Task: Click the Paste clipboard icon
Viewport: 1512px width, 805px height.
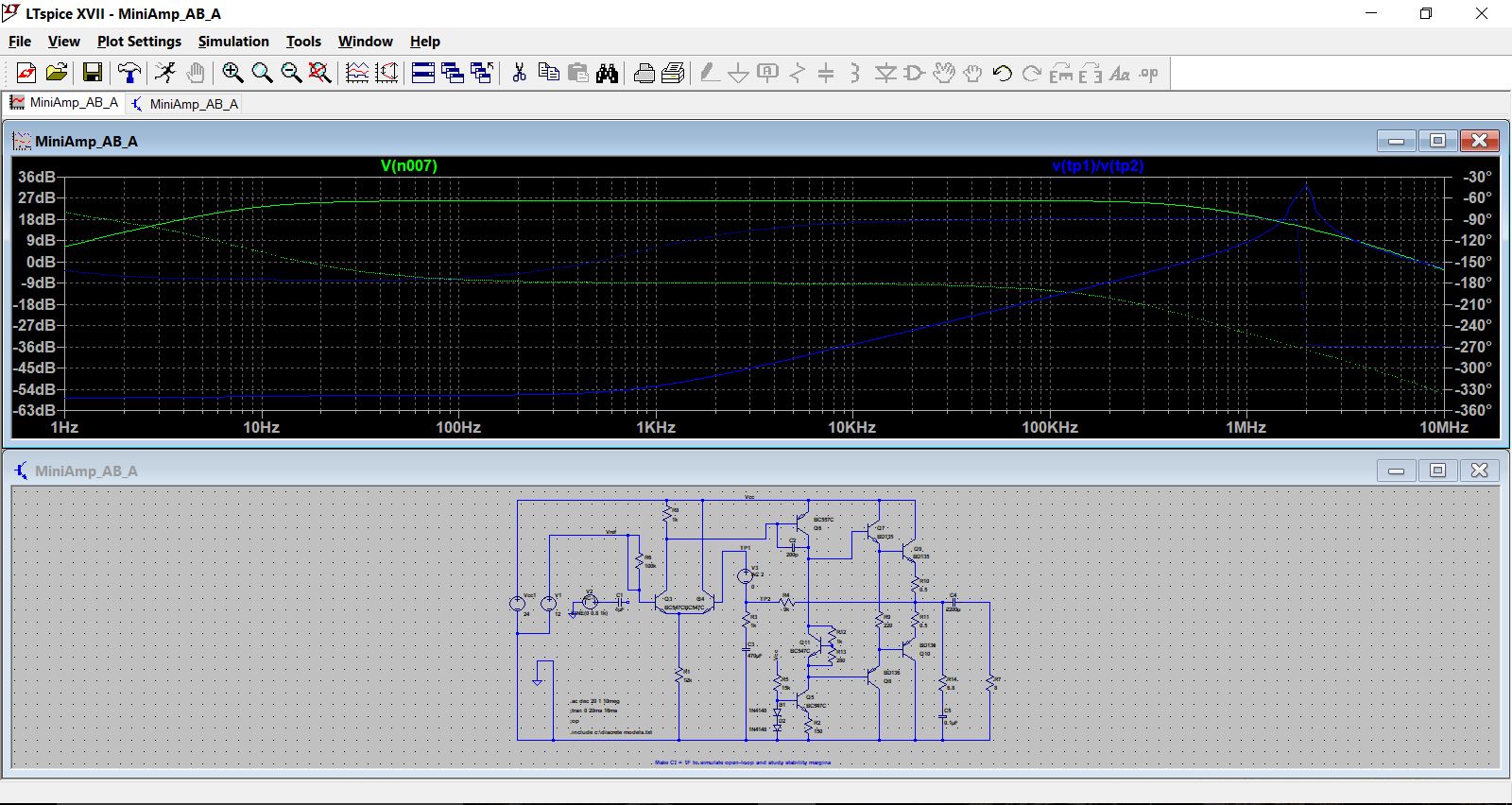Action: point(578,73)
